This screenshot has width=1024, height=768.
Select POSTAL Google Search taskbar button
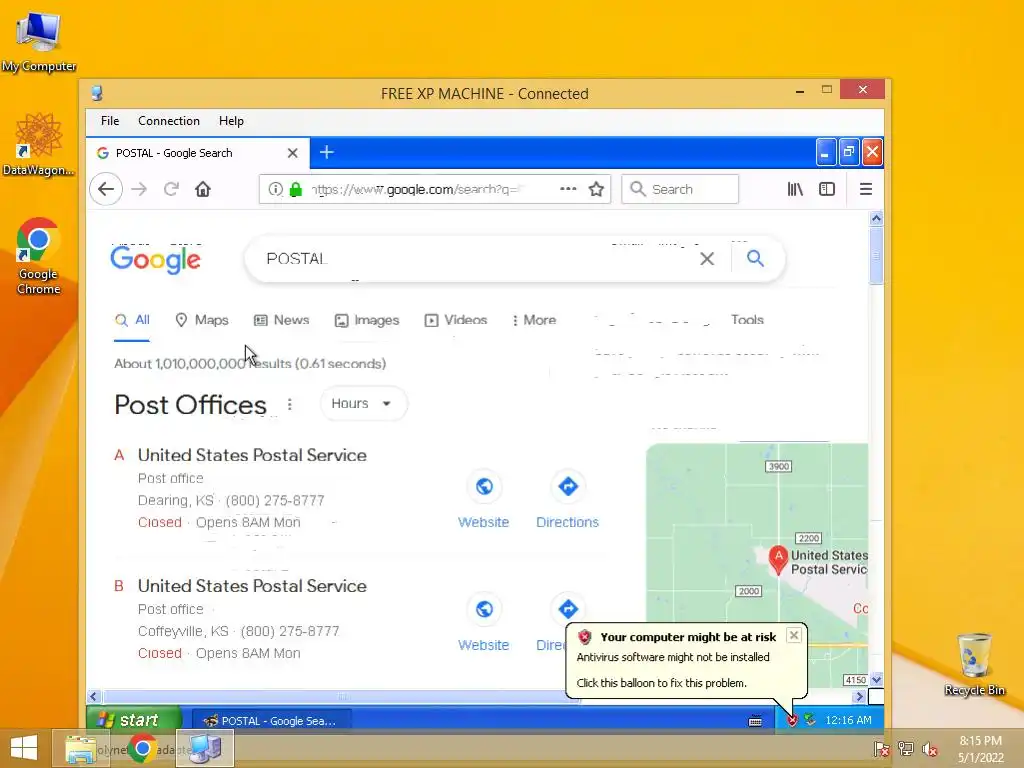[272, 720]
